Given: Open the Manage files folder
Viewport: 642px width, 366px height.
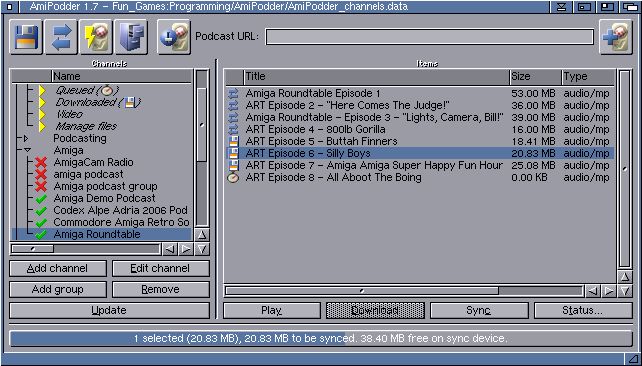Looking at the screenshot, I should click(86, 126).
